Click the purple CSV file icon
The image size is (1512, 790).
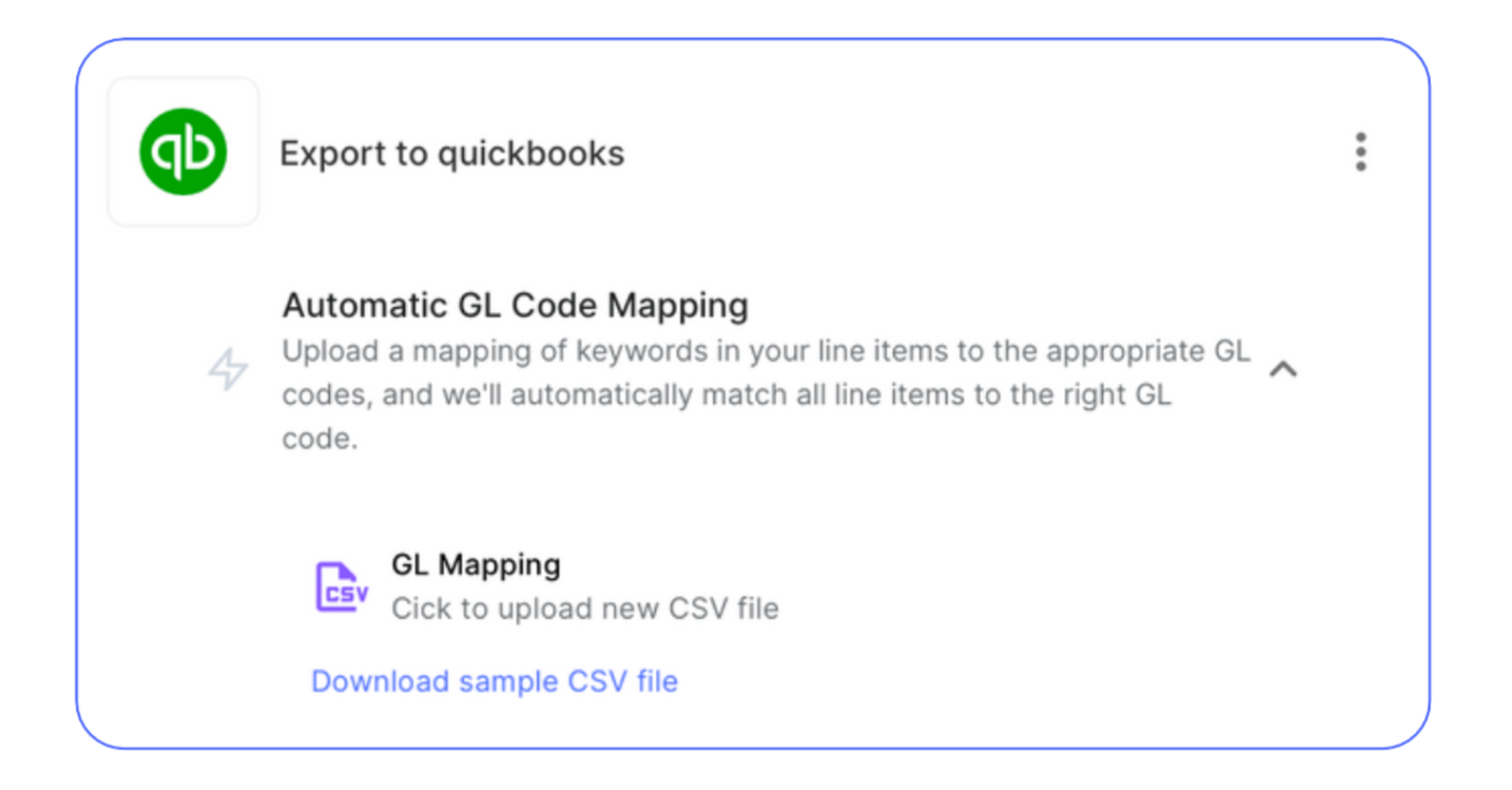pos(340,587)
